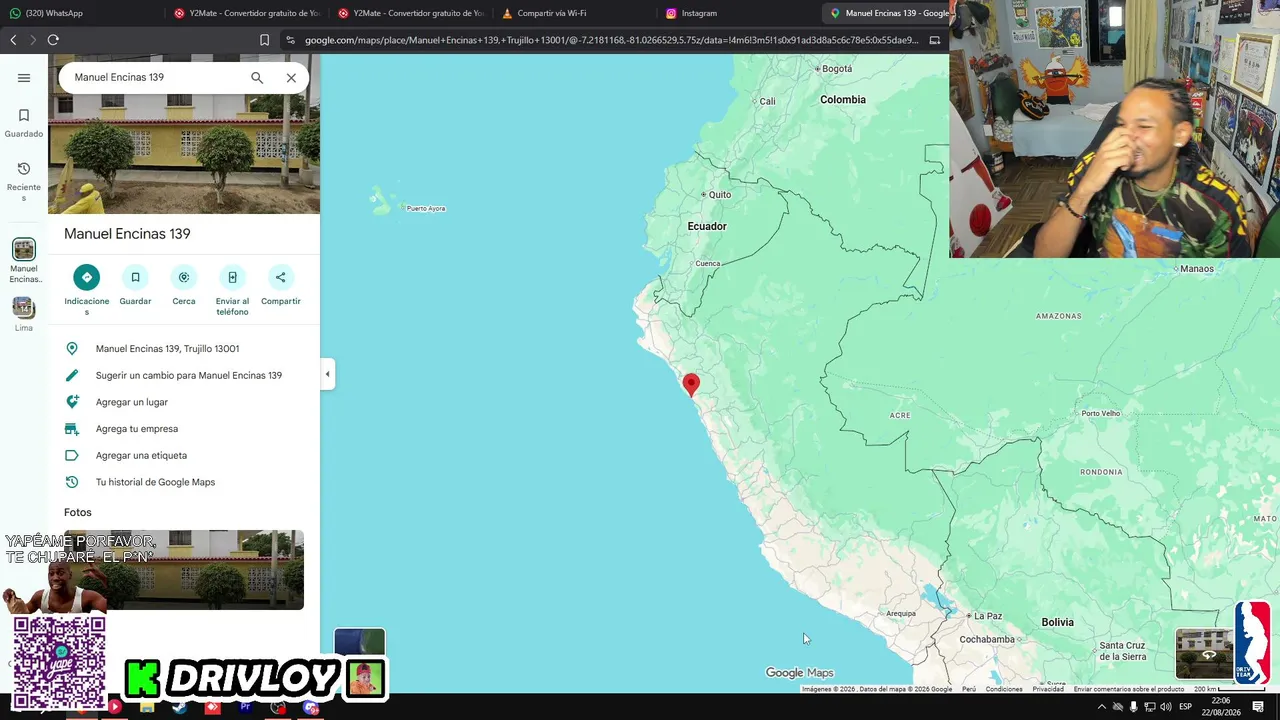Image resolution: width=1280 pixels, height=720 pixels.
Task: Open File Explorer from the taskbar
Action: point(147,708)
